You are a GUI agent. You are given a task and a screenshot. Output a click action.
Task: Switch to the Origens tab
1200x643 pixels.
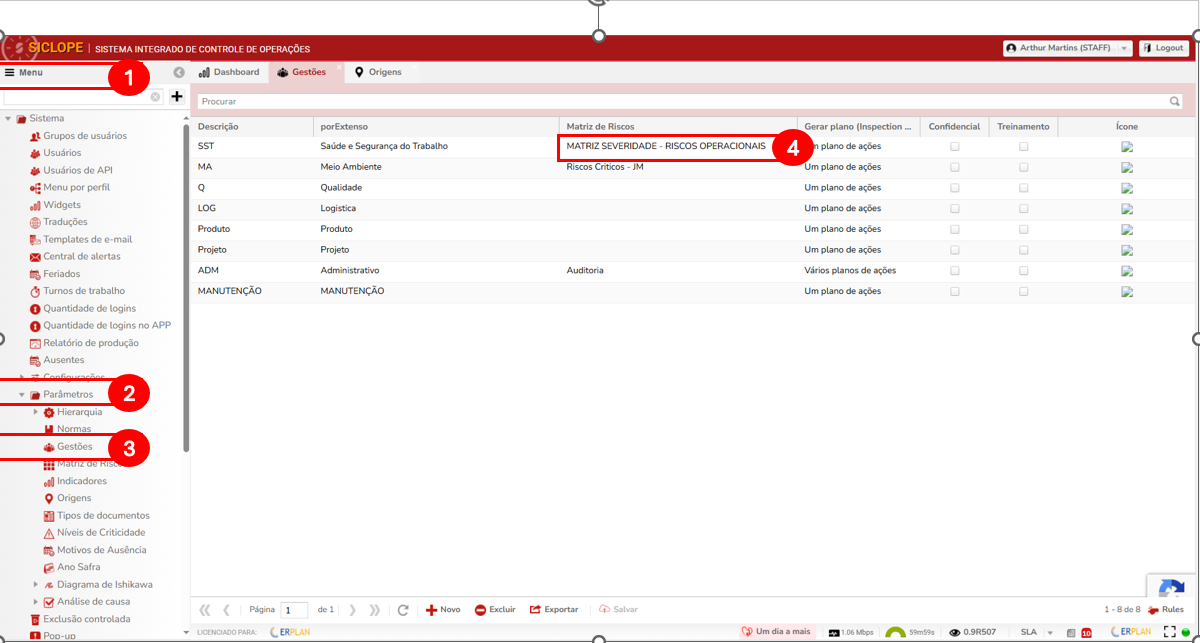point(381,73)
